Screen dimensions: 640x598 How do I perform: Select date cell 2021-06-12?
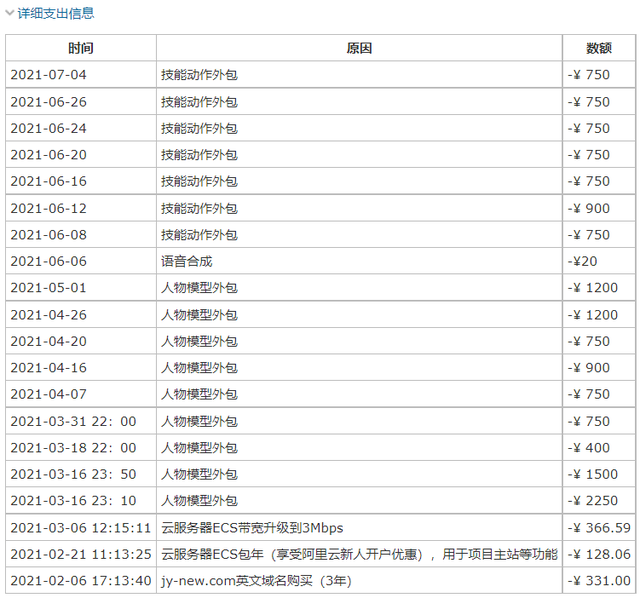[x=81, y=208]
